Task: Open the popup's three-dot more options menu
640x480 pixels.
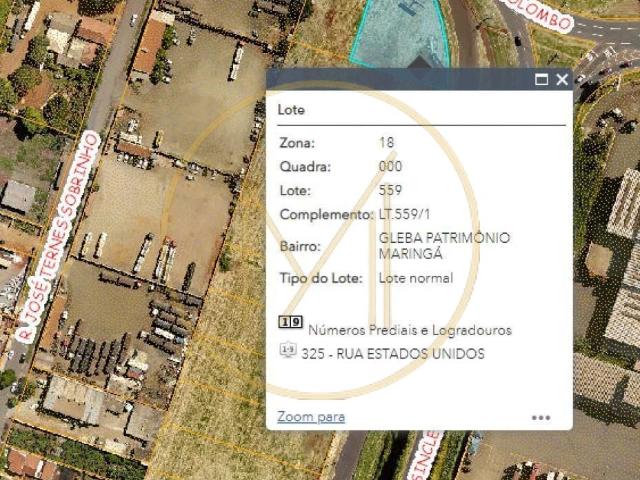Action: (x=541, y=418)
